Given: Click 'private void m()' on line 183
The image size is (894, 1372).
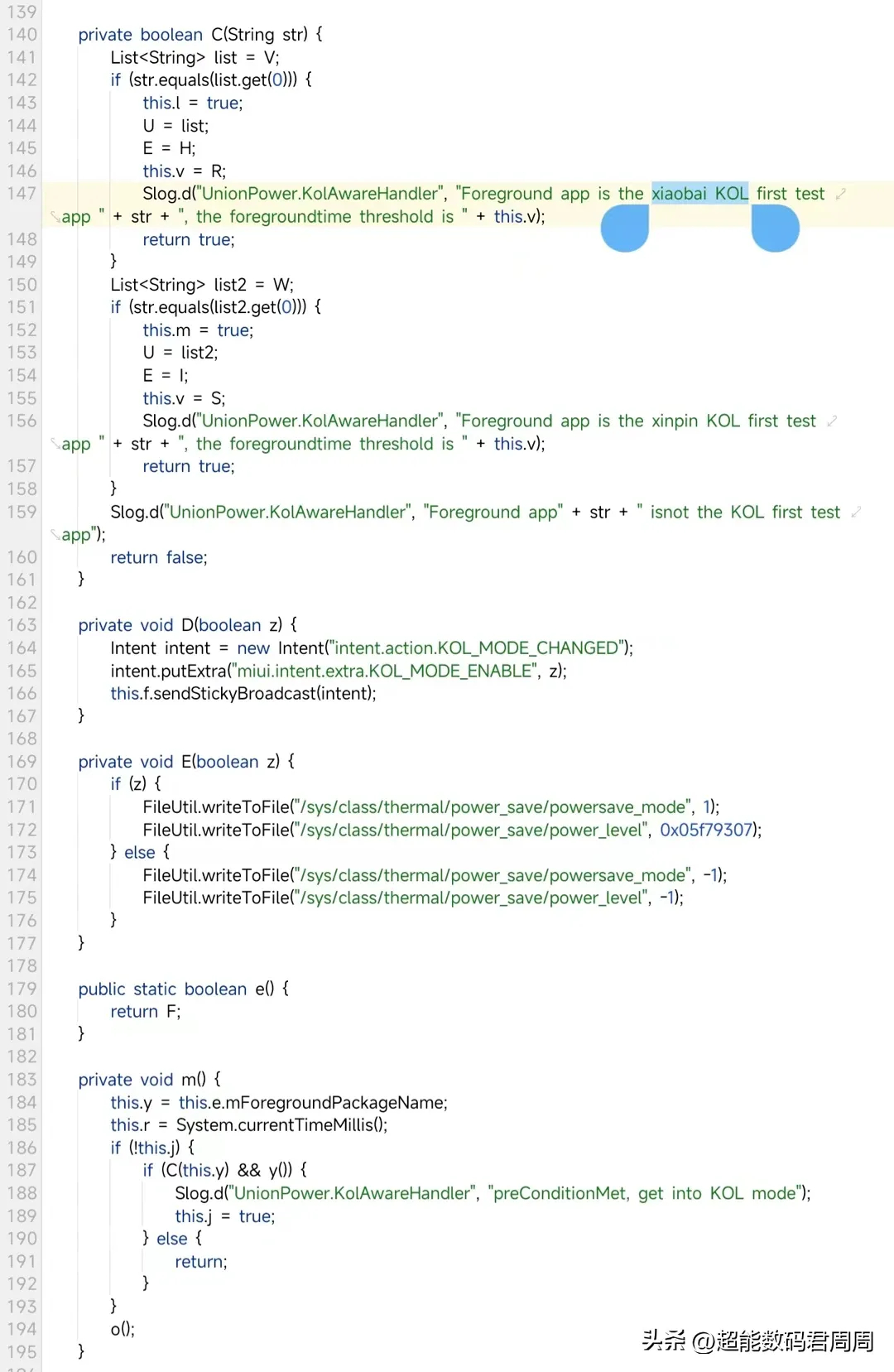Looking at the screenshot, I should click(142, 1080).
